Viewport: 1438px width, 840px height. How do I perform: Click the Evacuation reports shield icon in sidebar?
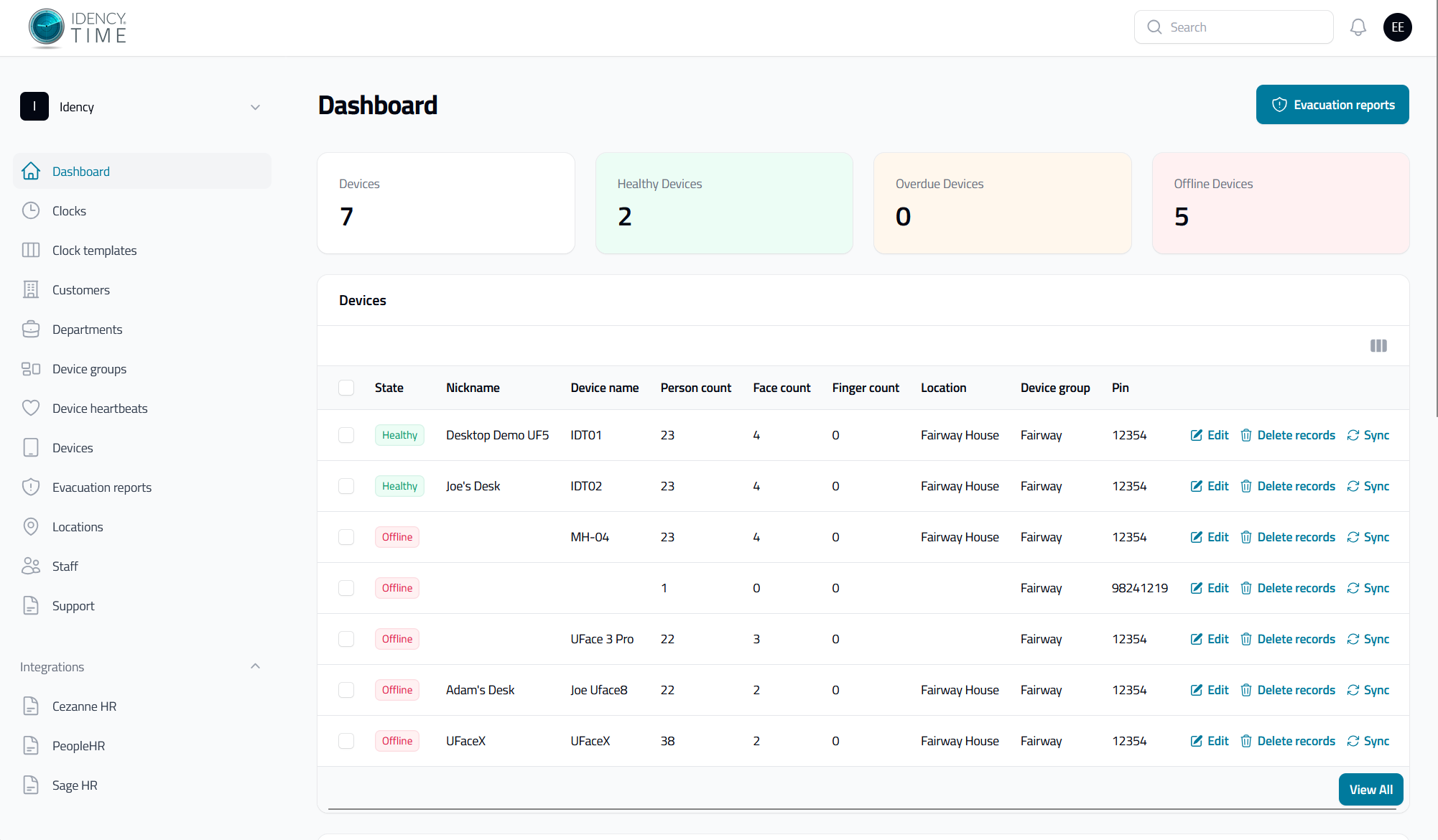[31, 487]
